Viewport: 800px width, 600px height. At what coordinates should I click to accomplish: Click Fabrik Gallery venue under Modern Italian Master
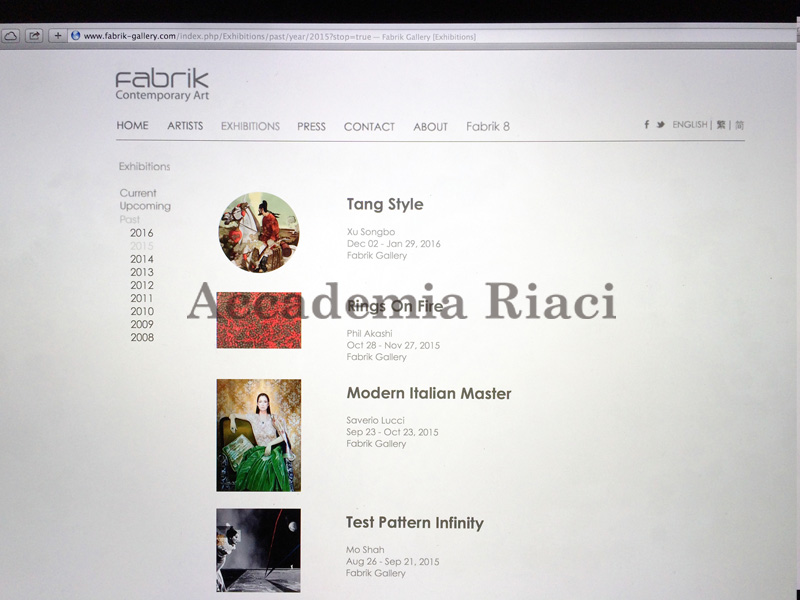[377, 444]
